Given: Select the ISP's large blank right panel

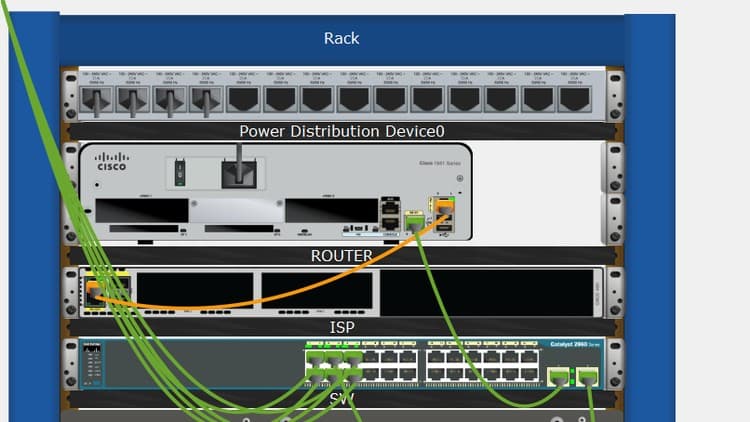Looking at the screenshot, I should pos(486,292).
